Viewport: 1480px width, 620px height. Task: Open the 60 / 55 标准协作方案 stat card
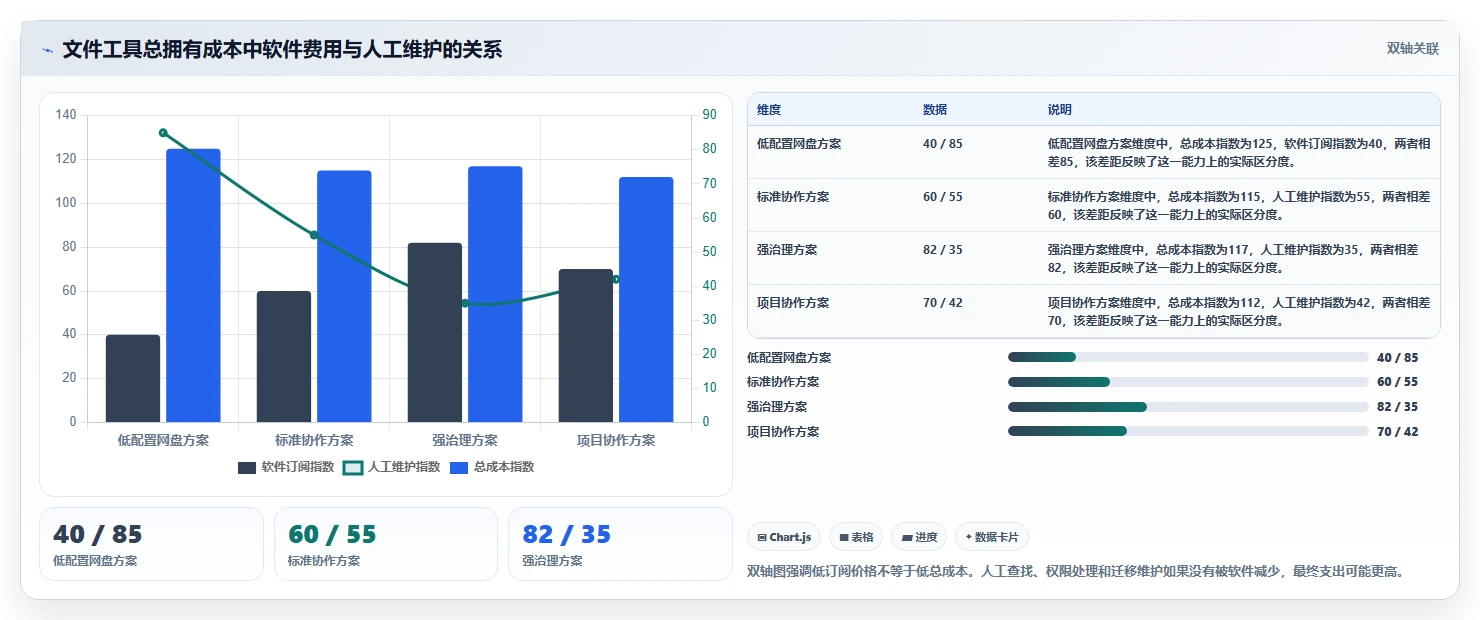386,544
